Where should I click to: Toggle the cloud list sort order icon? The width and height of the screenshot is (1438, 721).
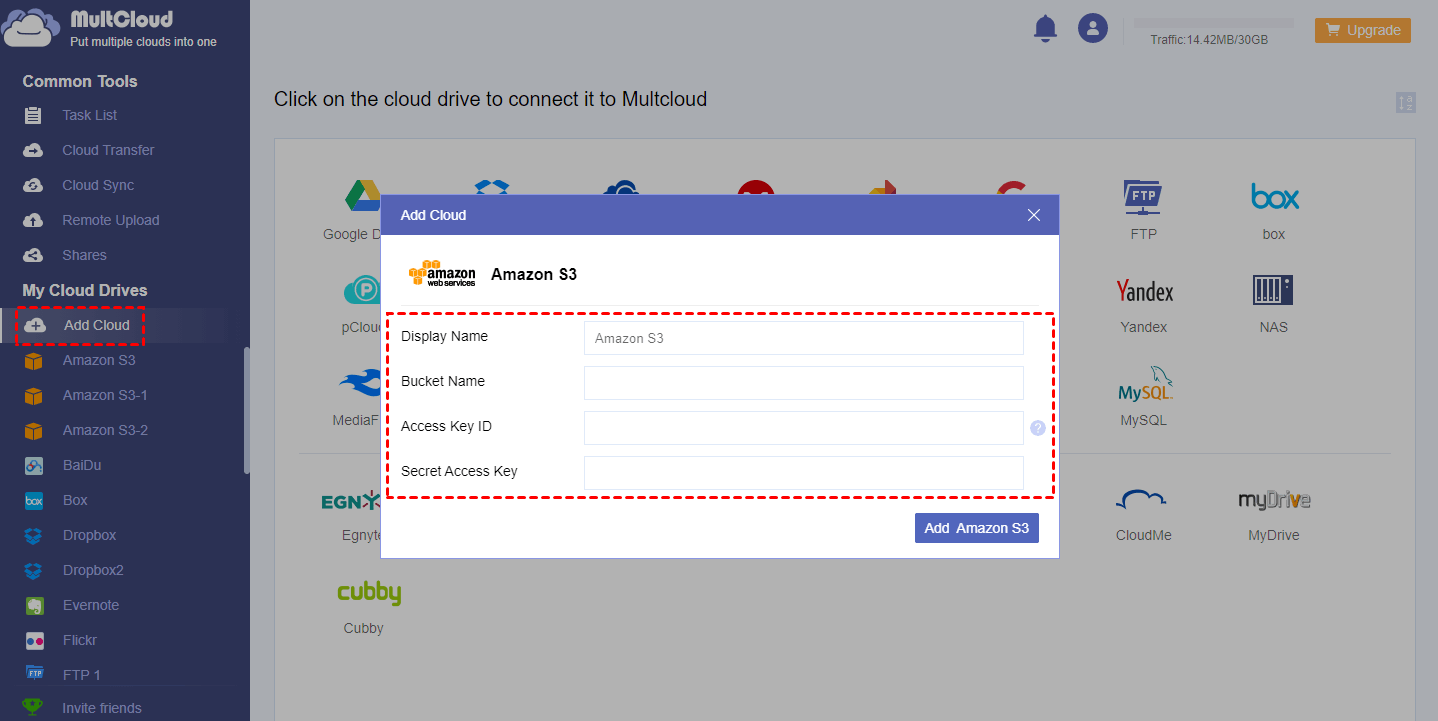[1406, 102]
